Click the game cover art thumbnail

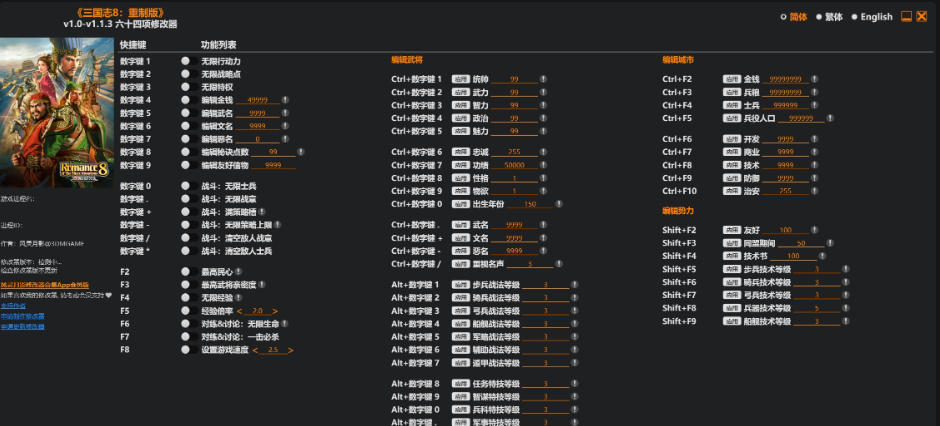click(x=56, y=113)
